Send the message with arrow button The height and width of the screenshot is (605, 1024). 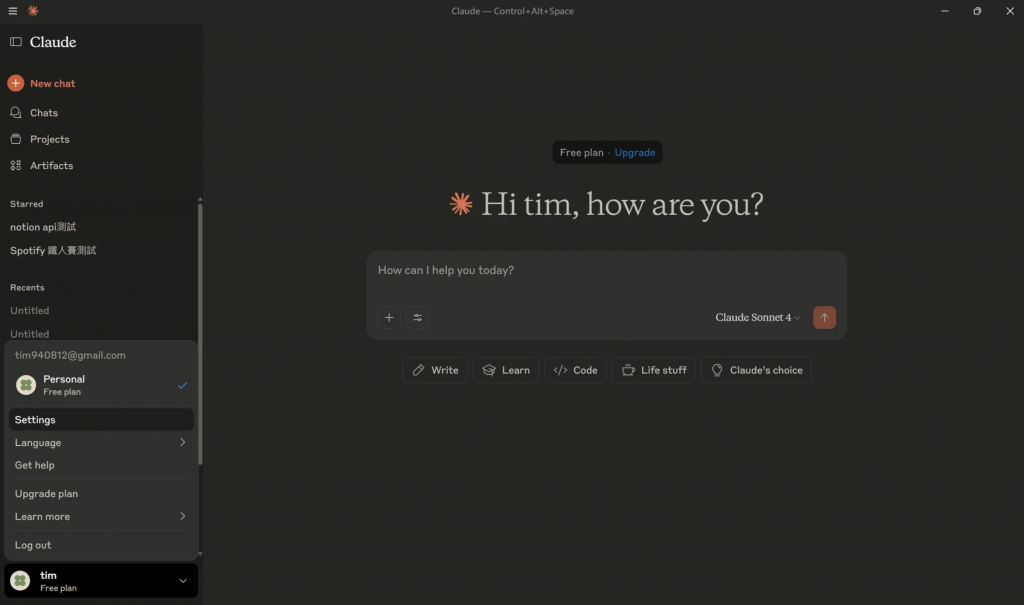click(824, 318)
